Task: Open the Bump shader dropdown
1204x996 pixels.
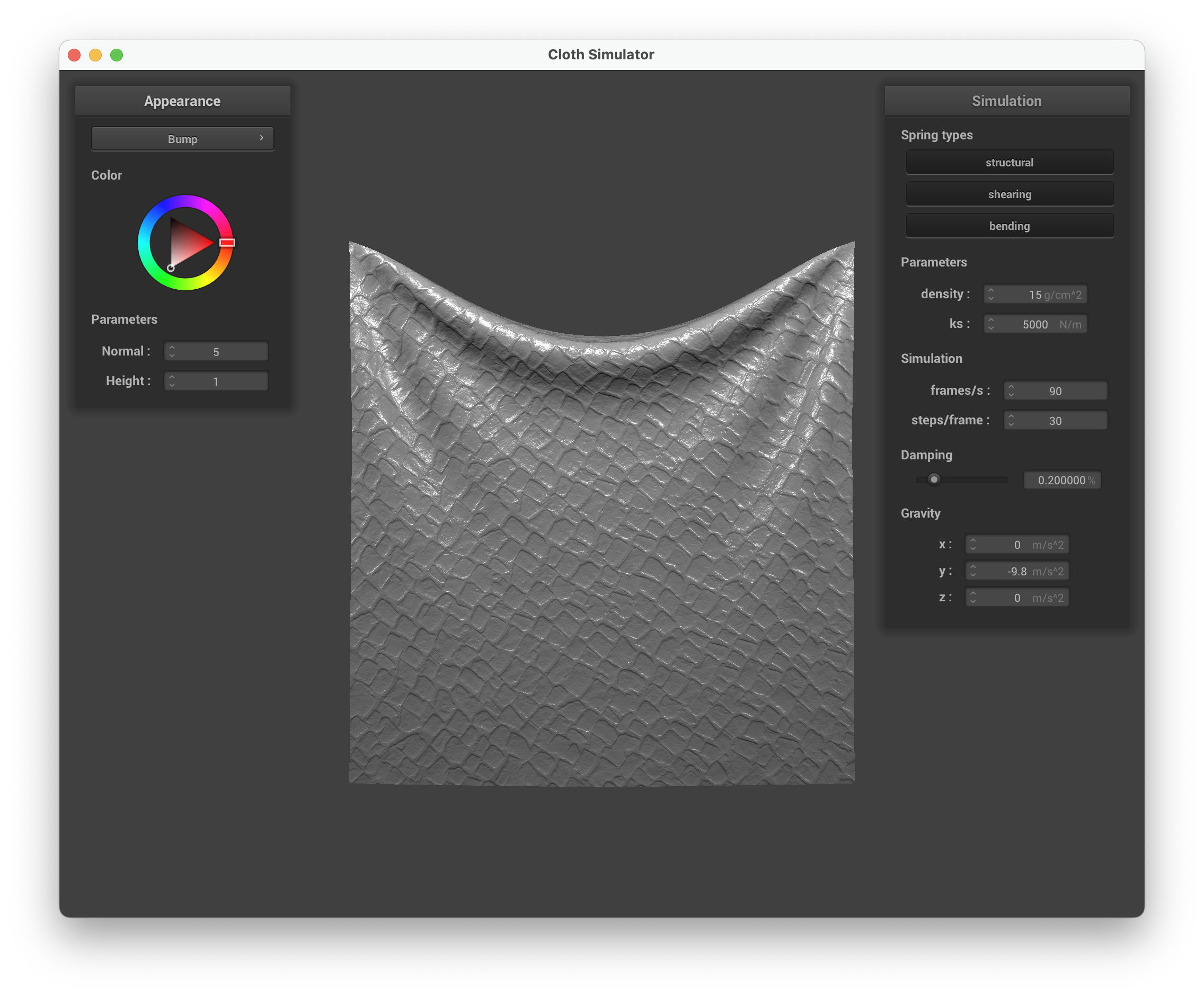Action: coord(182,139)
